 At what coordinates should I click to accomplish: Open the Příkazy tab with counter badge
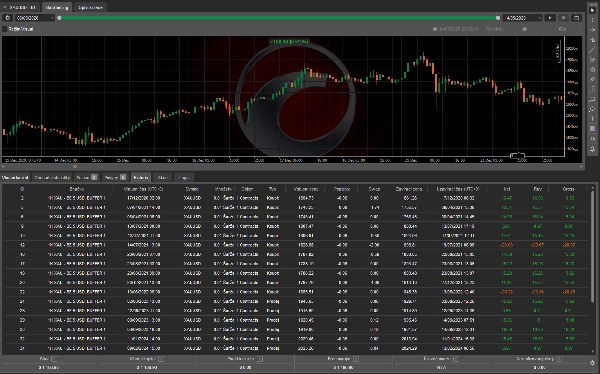coord(115,178)
